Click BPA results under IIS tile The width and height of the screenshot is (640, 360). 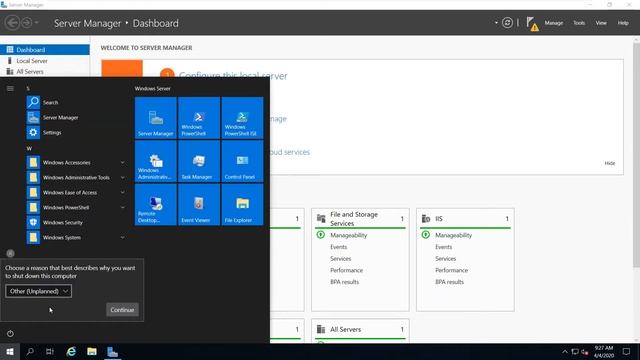(449, 282)
